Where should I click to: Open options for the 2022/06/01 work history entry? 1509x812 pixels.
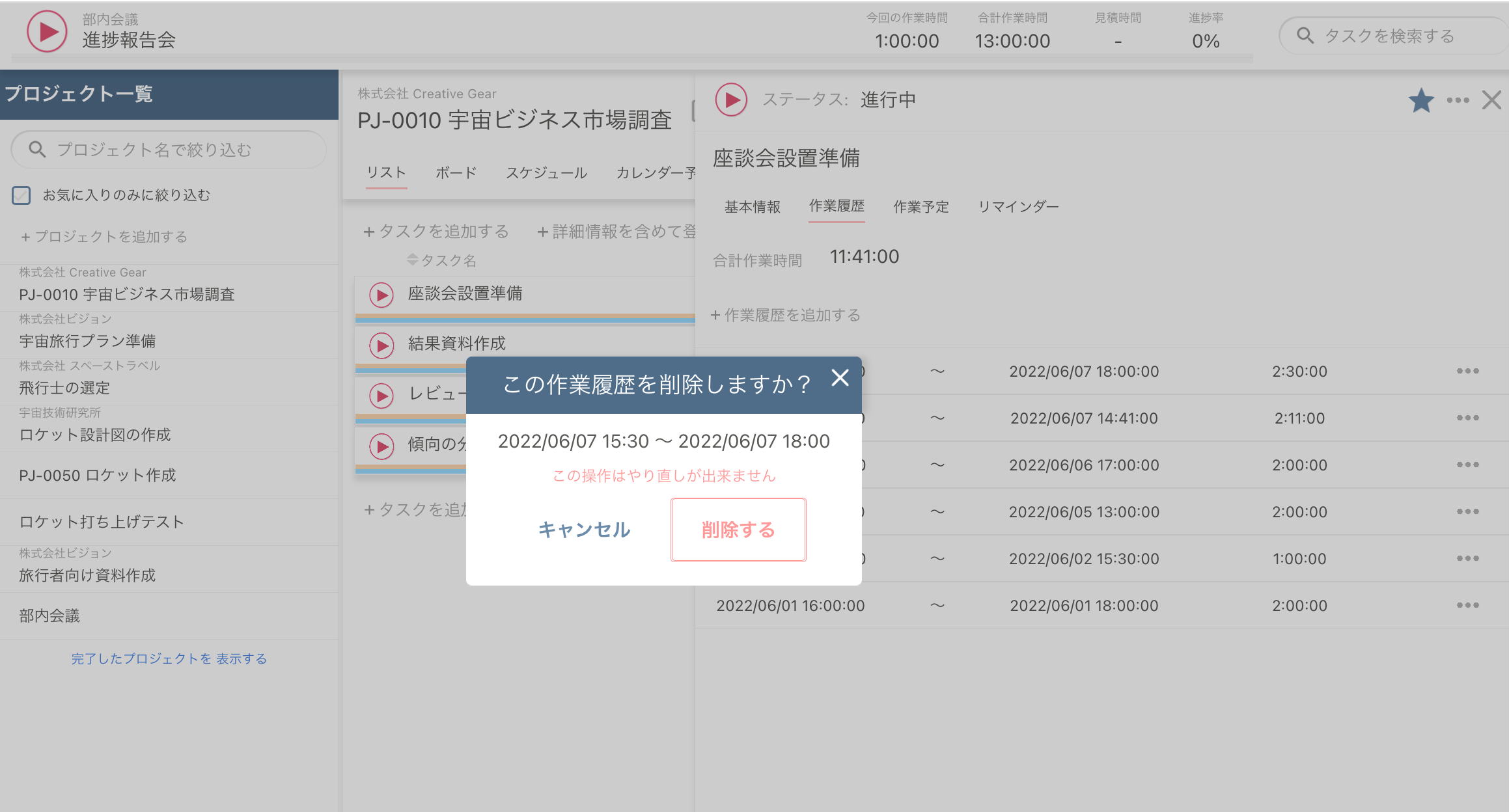click(x=1467, y=605)
